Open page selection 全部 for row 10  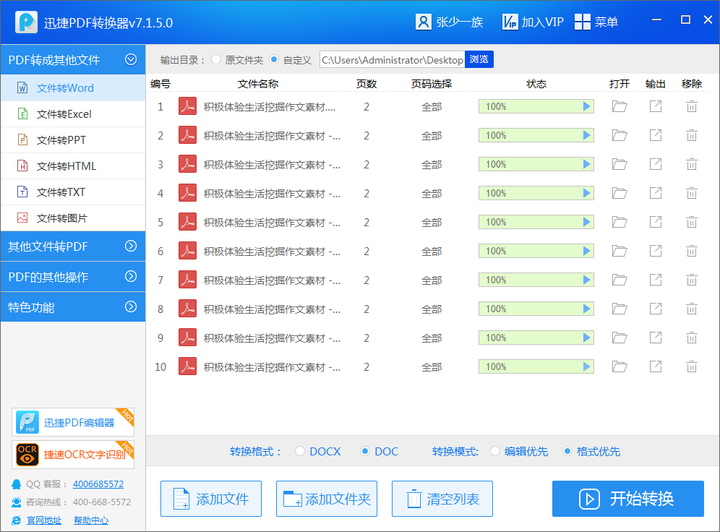click(432, 367)
